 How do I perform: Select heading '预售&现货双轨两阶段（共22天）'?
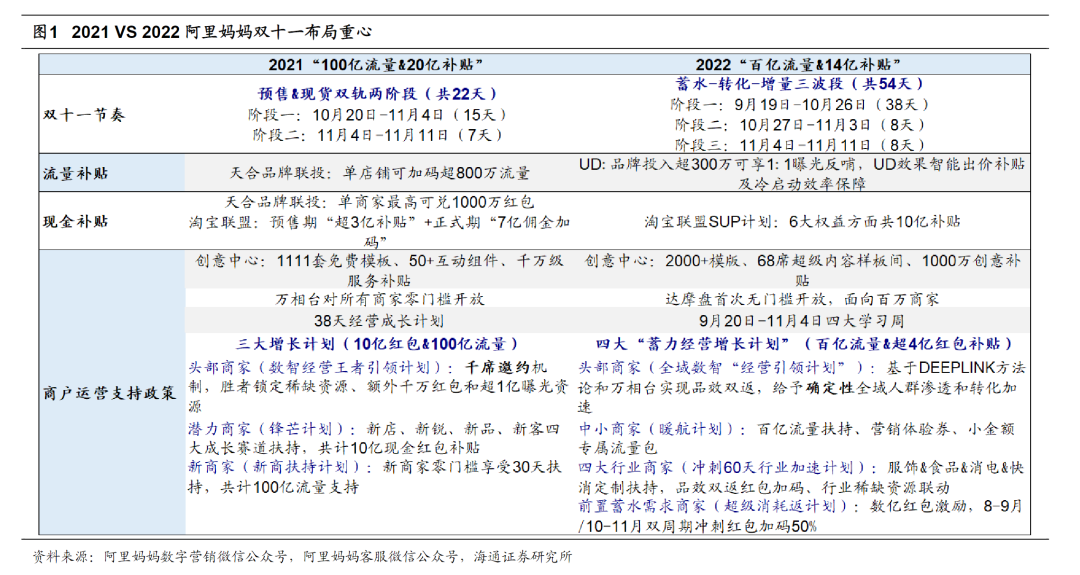click(x=377, y=94)
